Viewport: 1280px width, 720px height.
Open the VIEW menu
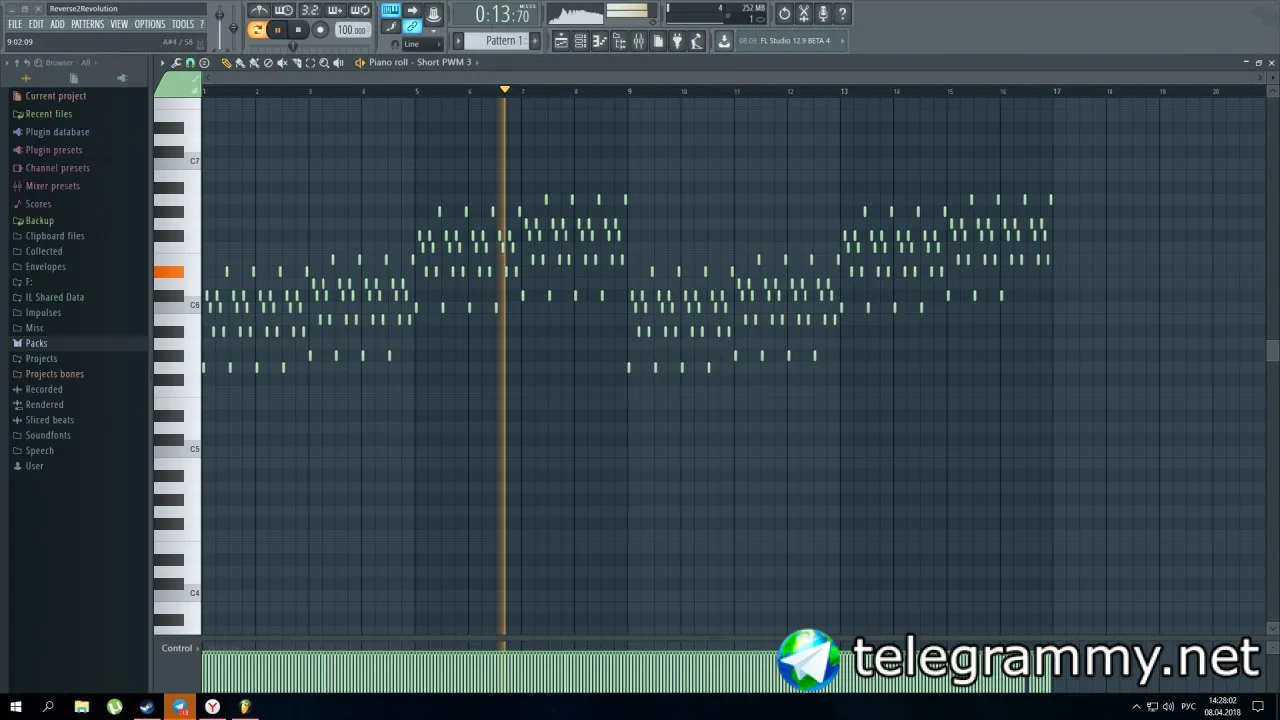pyautogui.click(x=119, y=24)
